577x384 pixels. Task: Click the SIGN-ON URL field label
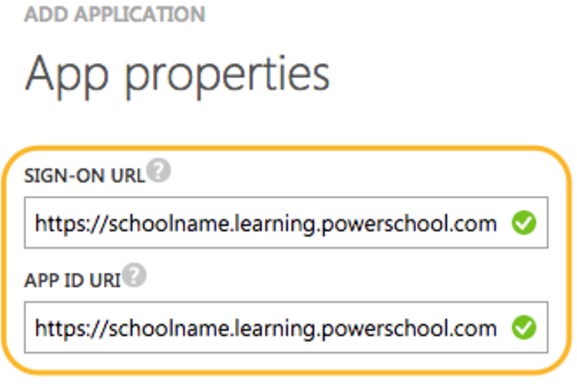(x=85, y=175)
